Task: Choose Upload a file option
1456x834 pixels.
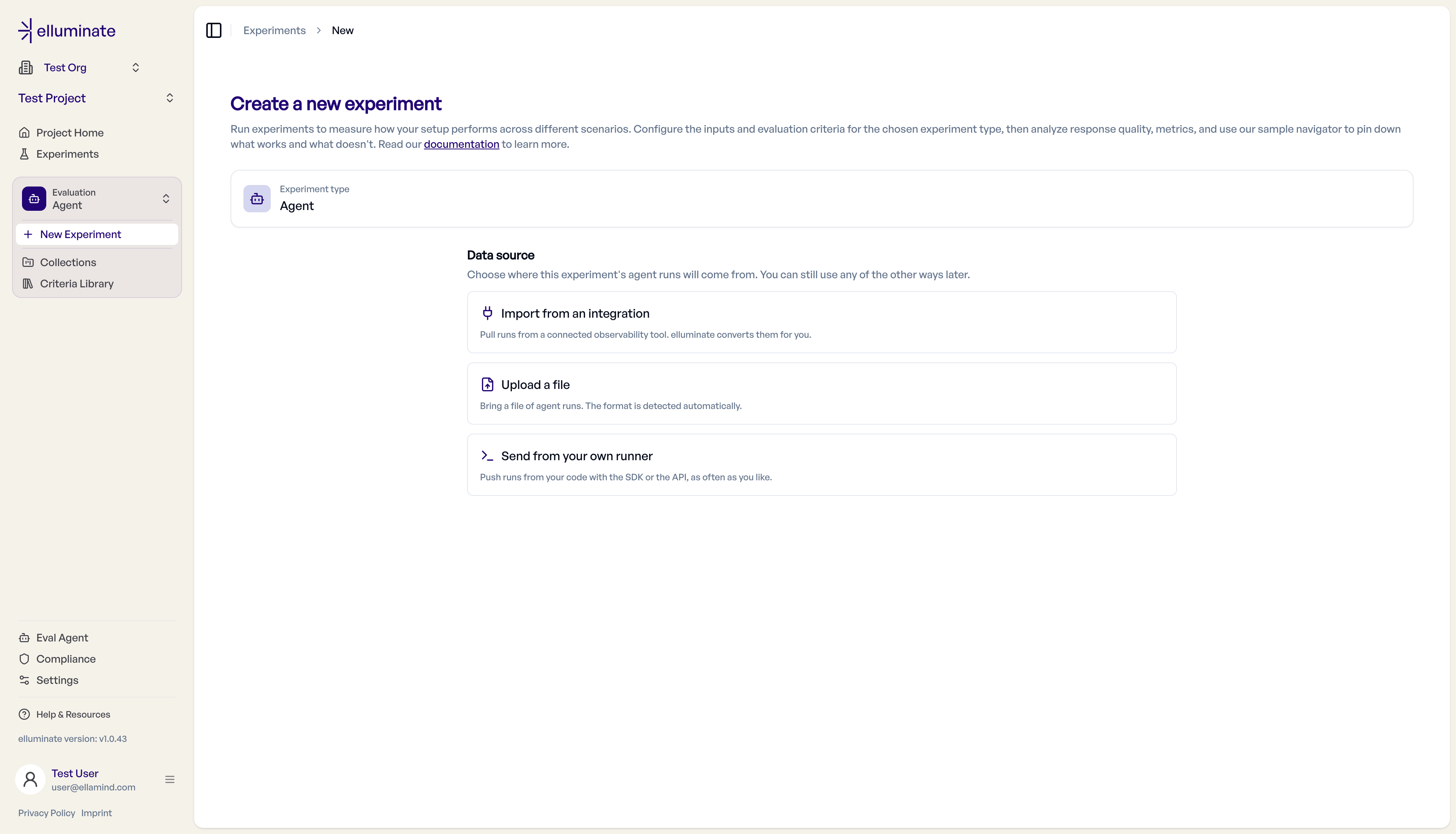Action: click(x=821, y=393)
